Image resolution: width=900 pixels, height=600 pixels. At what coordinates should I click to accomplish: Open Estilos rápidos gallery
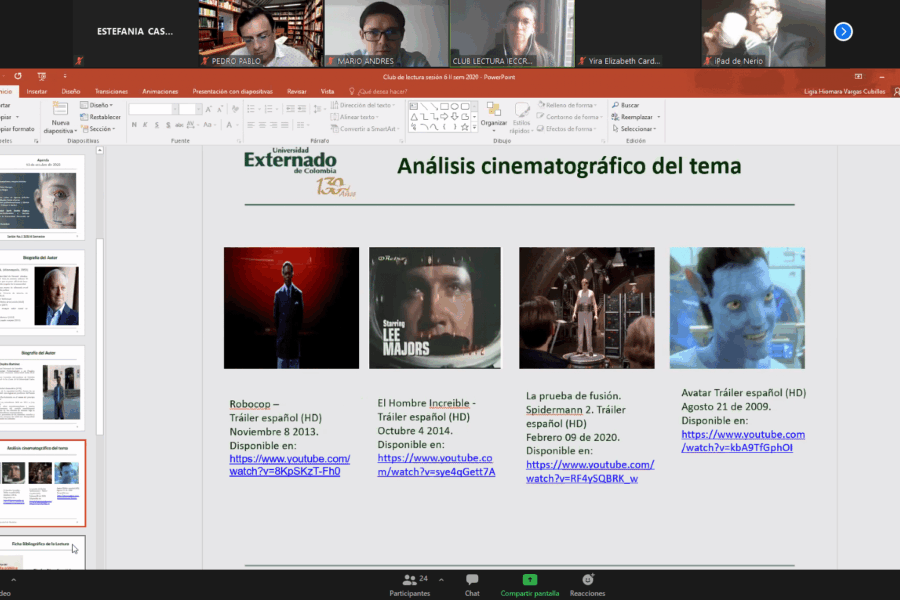pos(521,116)
